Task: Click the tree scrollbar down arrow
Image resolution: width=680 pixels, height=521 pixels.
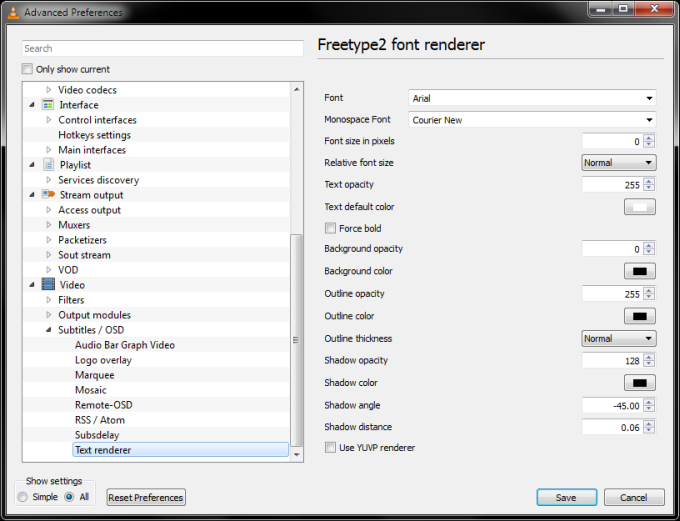Action: (297, 454)
